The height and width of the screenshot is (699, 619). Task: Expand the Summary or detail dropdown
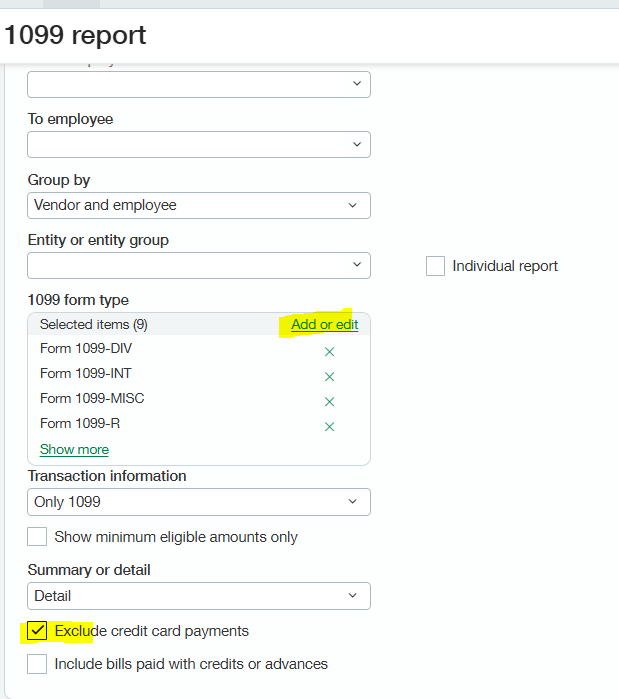coord(199,596)
